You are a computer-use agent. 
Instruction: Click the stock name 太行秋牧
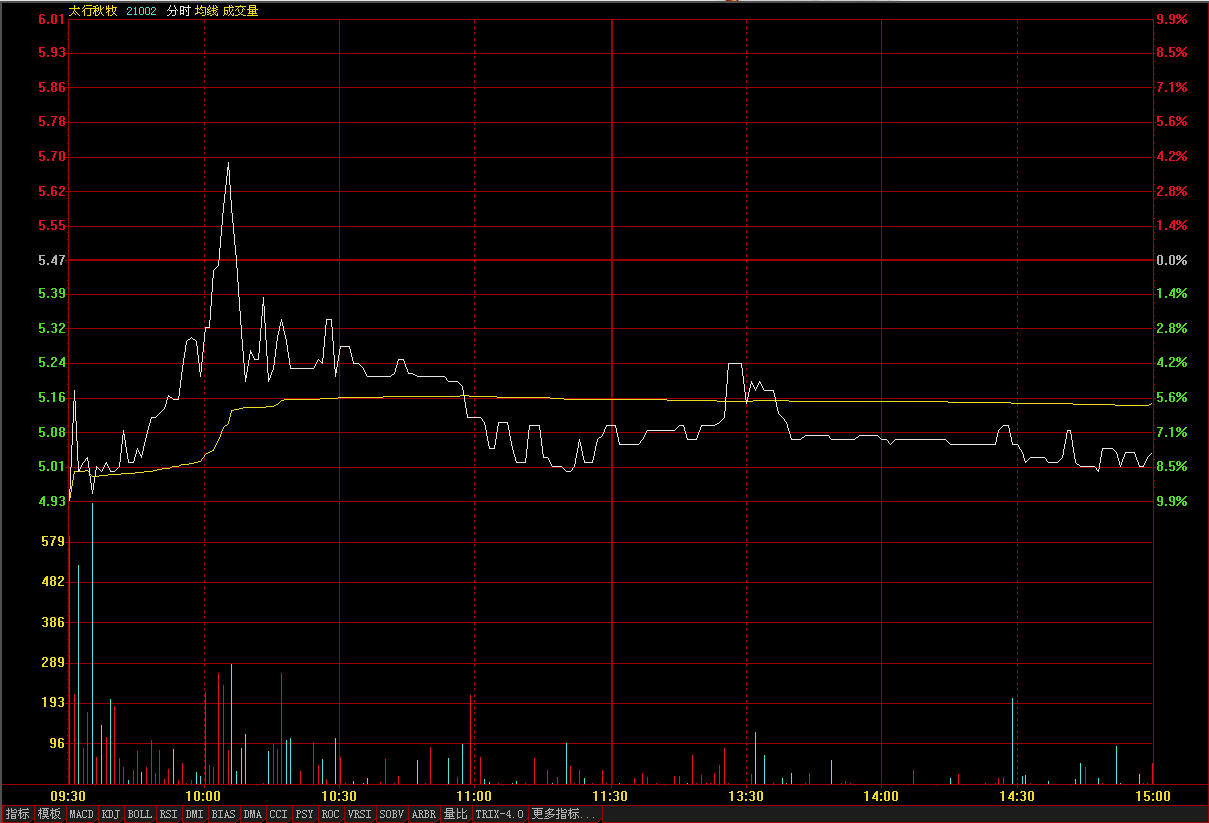click(93, 11)
